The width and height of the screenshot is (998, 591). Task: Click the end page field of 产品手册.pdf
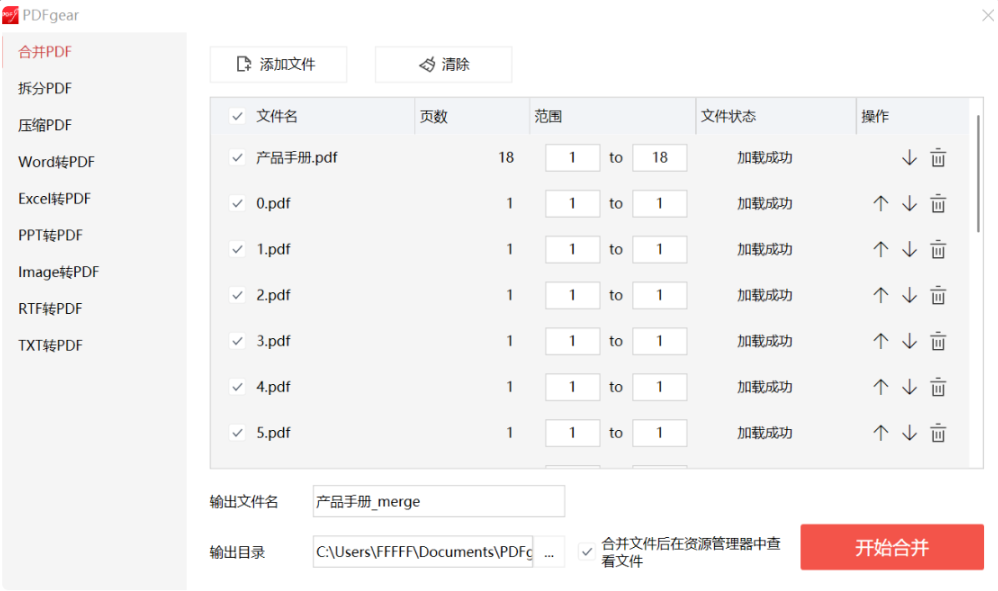(x=660, y=158)
